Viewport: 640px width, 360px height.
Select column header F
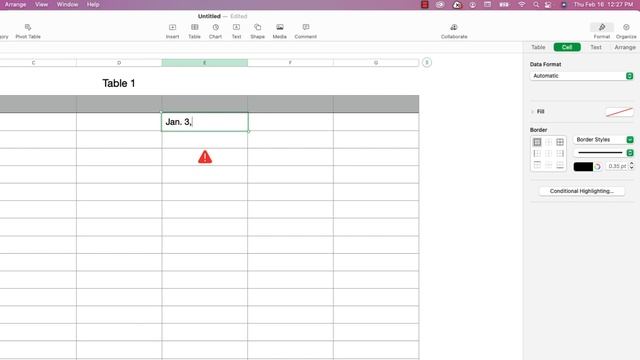290,63
